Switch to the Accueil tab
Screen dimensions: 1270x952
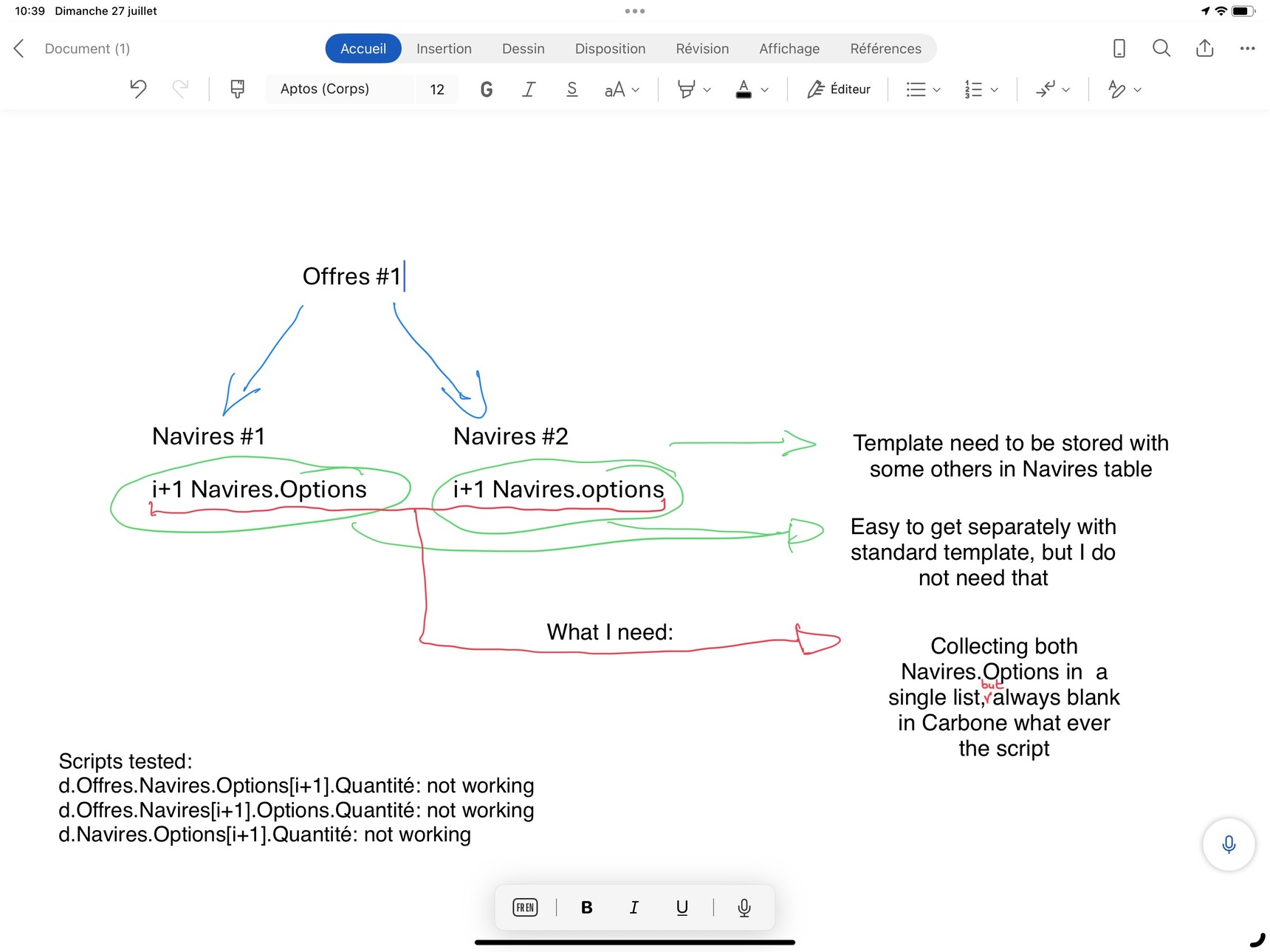(x=363, y=49)
